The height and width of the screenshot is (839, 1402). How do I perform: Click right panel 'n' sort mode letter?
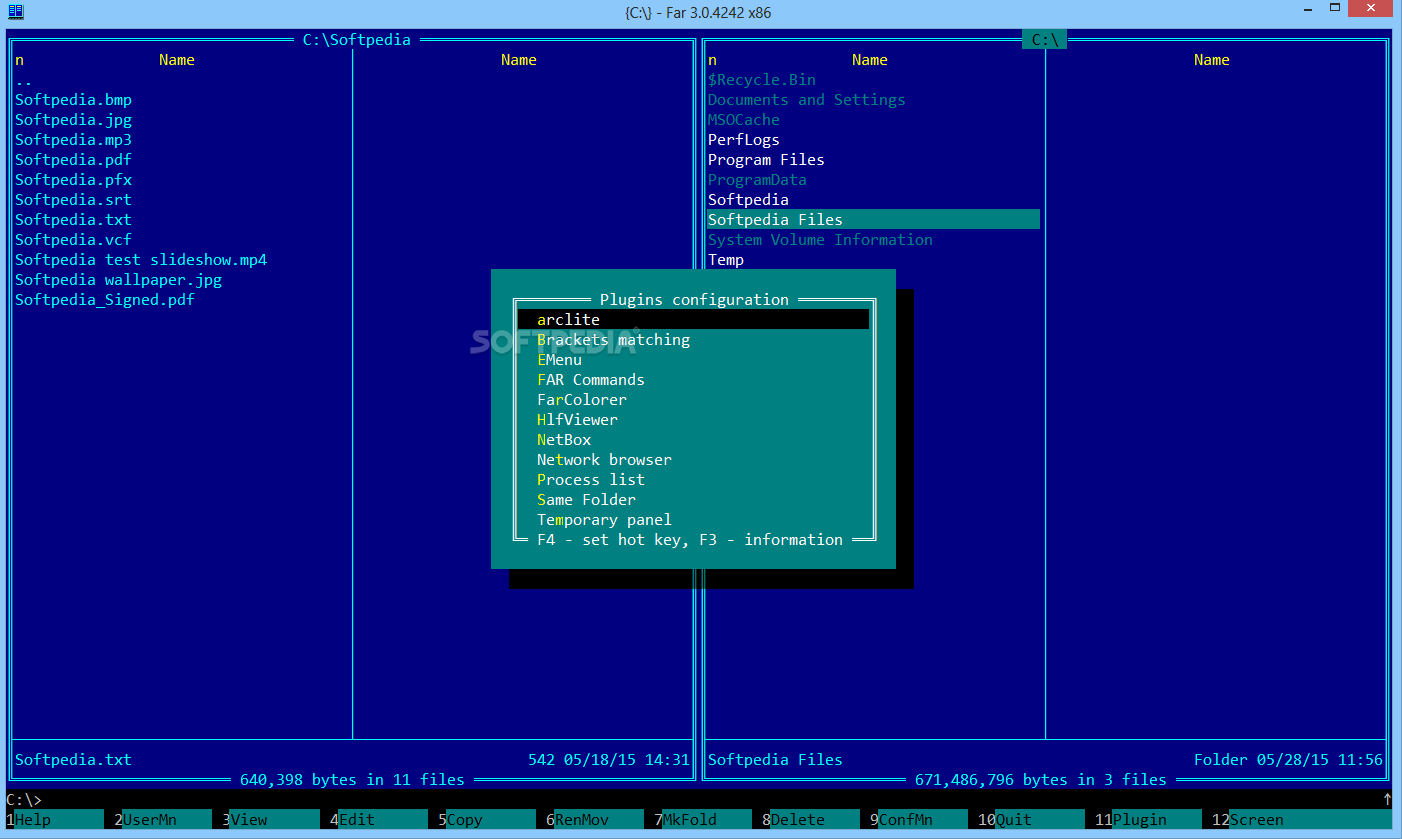(x=712, y=60)
